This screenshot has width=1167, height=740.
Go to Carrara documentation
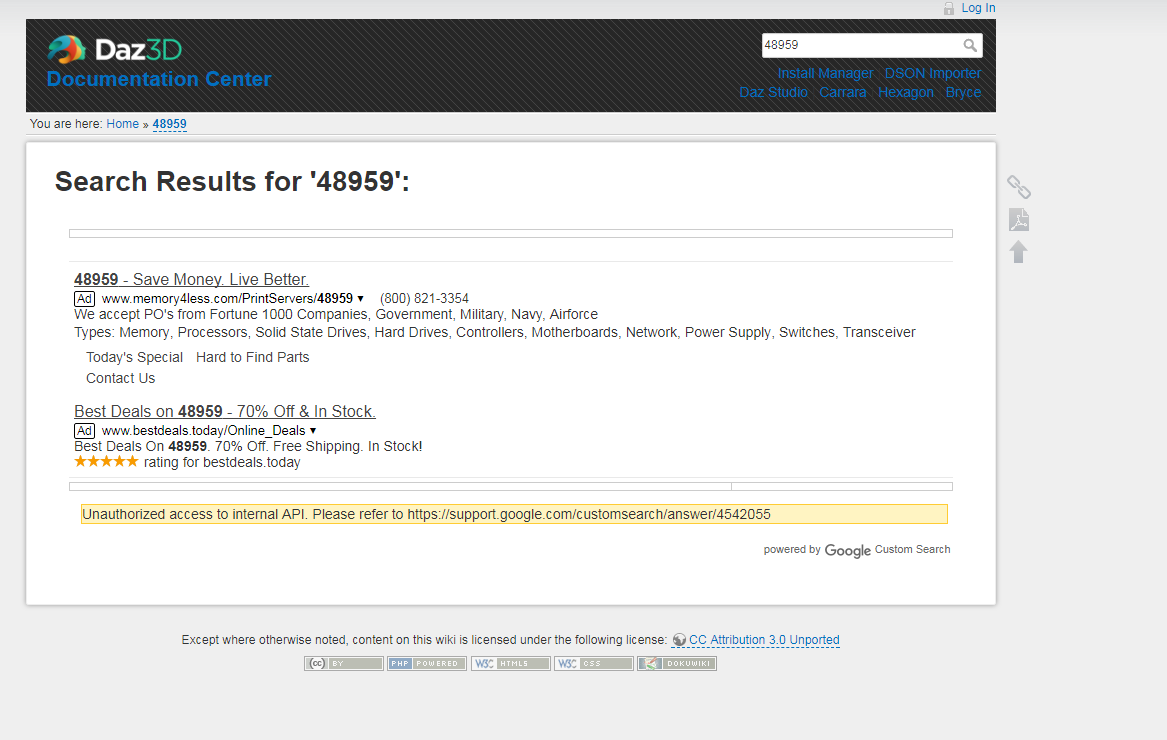coord(843,92)
